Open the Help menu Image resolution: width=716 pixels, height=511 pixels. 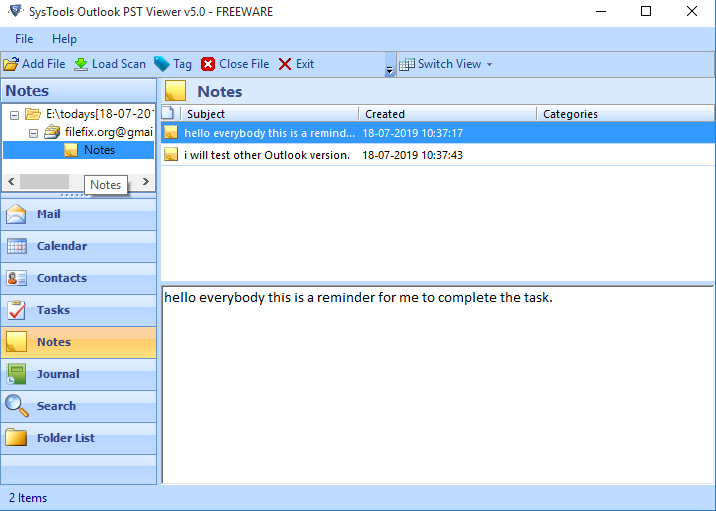tap(64, 39)
